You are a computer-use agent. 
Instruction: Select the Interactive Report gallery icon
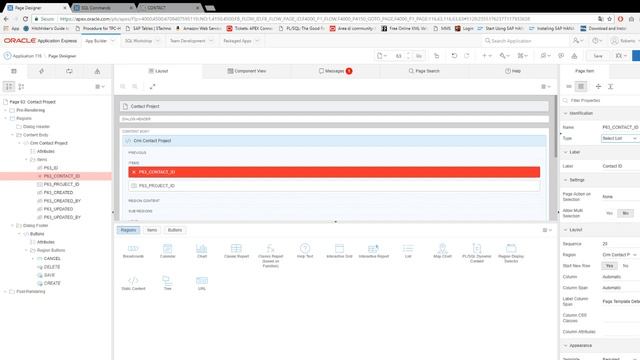click(373, 251)
